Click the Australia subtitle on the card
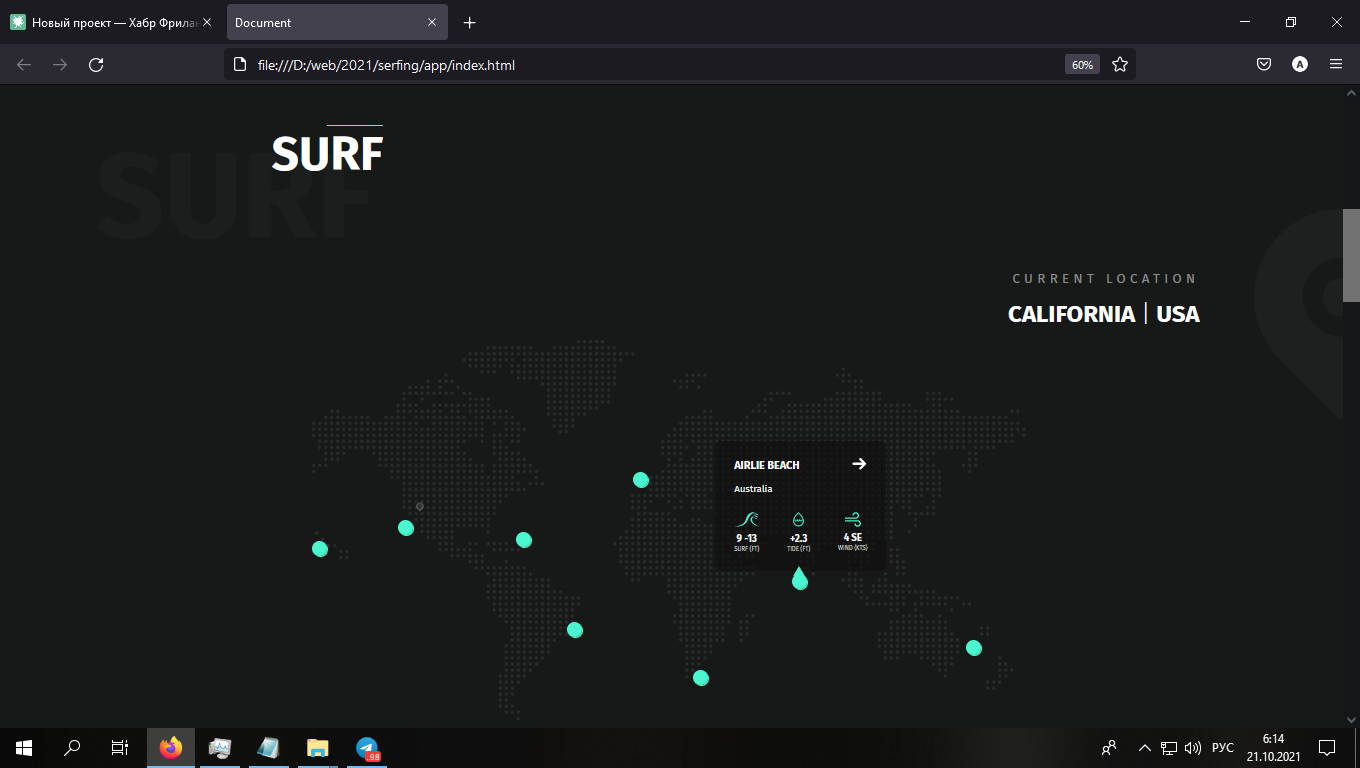This screenshot has width=1360, height=768. [753, 489]
